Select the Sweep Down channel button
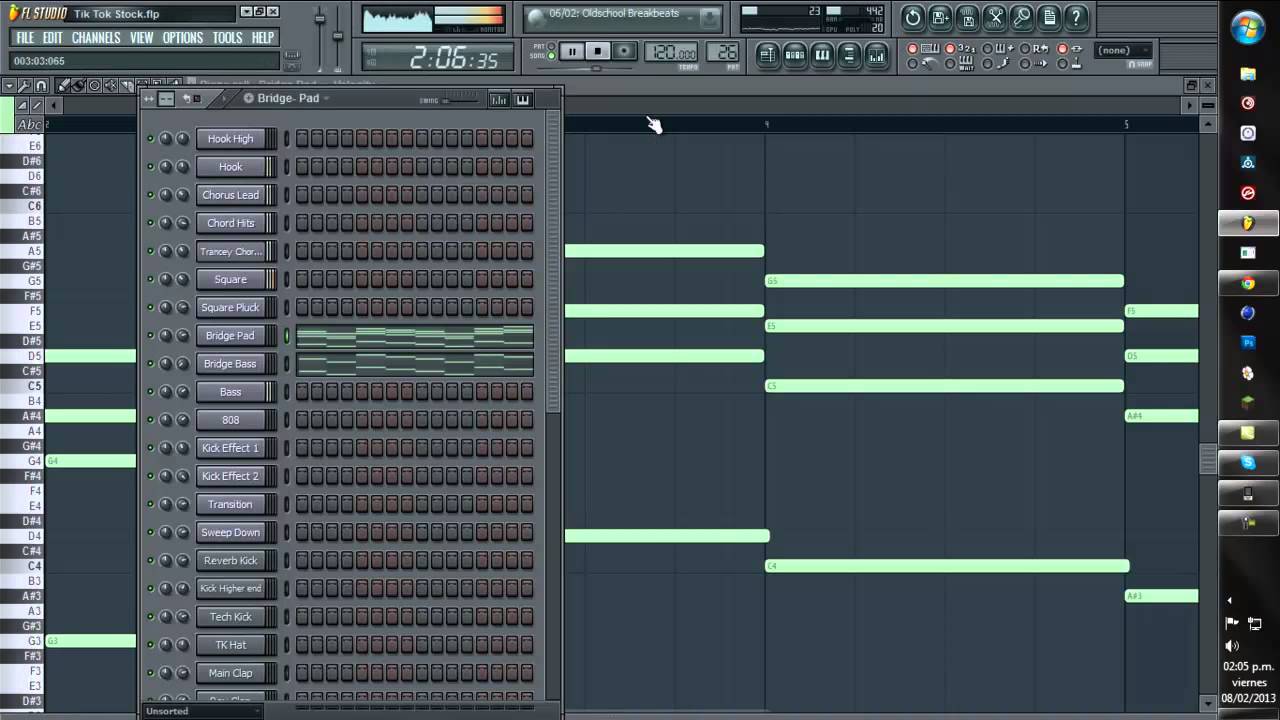This screenshot has height=720, width=1280. 230,533
